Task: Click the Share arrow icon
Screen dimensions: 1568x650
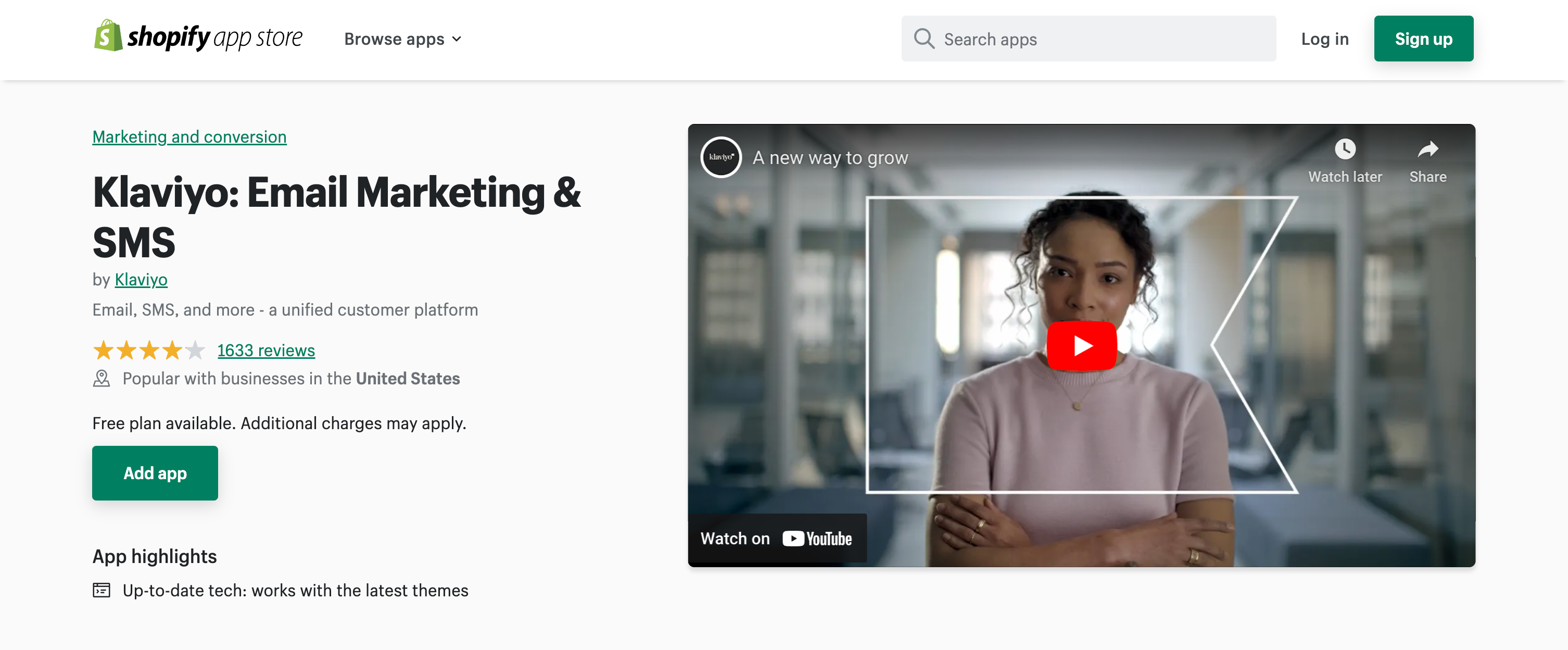Action: pos(1427,149)
